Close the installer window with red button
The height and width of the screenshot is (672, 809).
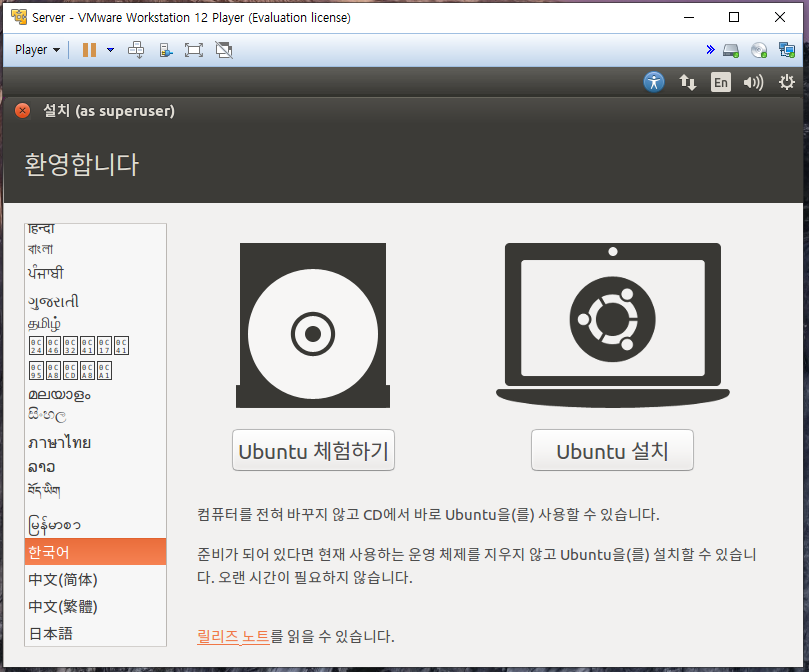23,110
